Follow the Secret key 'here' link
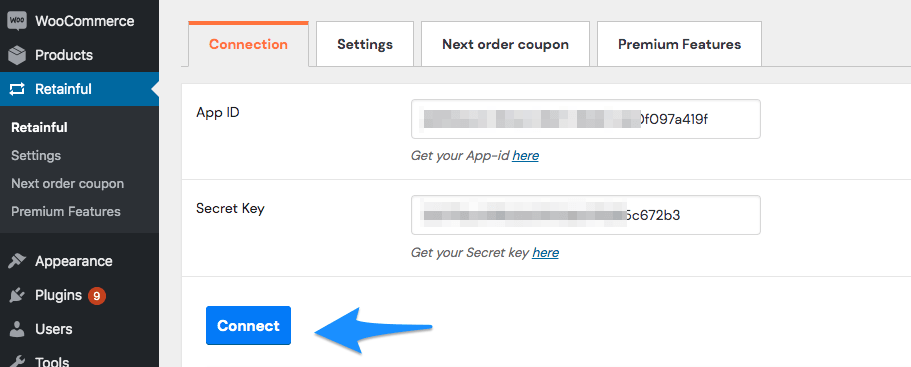The image size is (911, 367). [545, 253]
